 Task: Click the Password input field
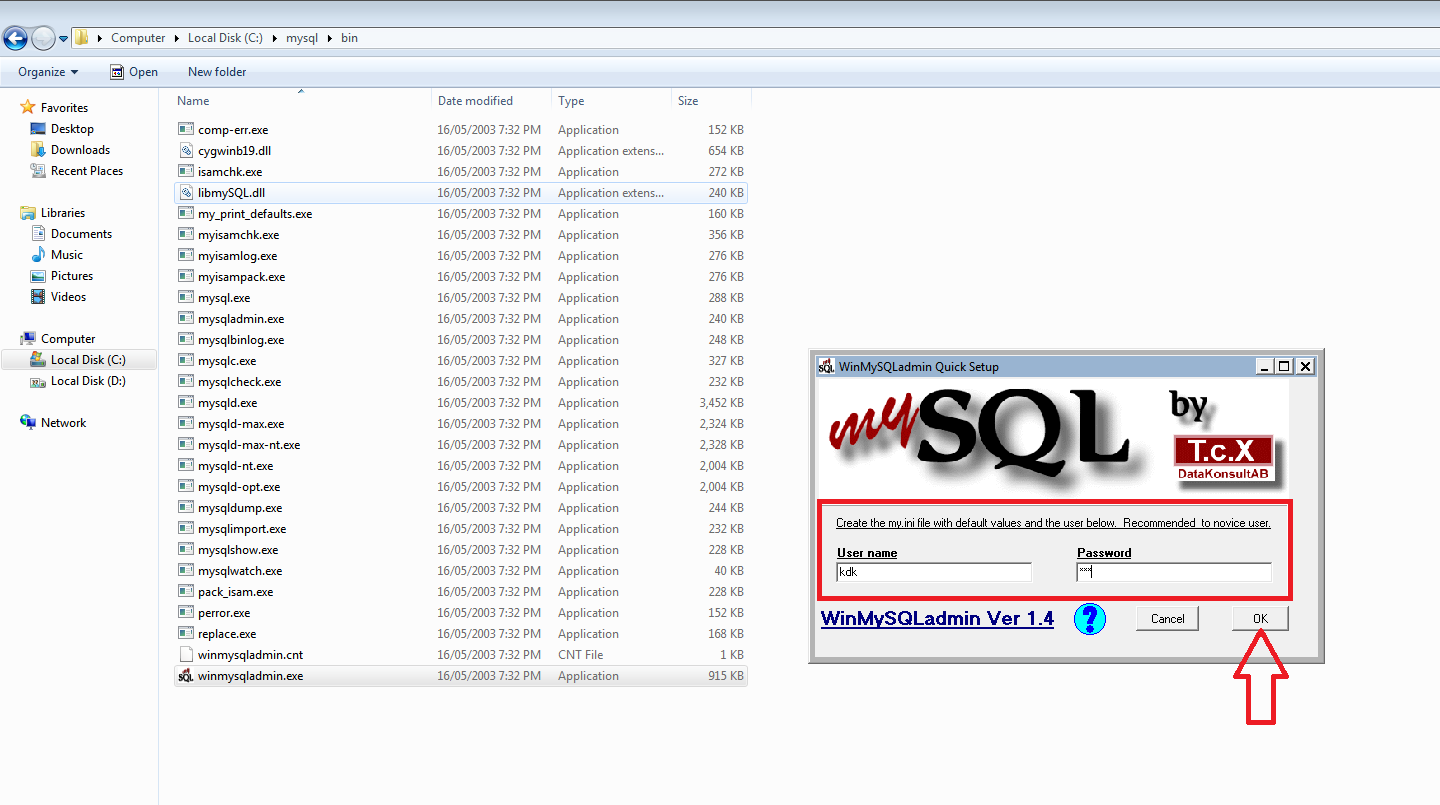pyautogui.click(x=1174, y=572)
